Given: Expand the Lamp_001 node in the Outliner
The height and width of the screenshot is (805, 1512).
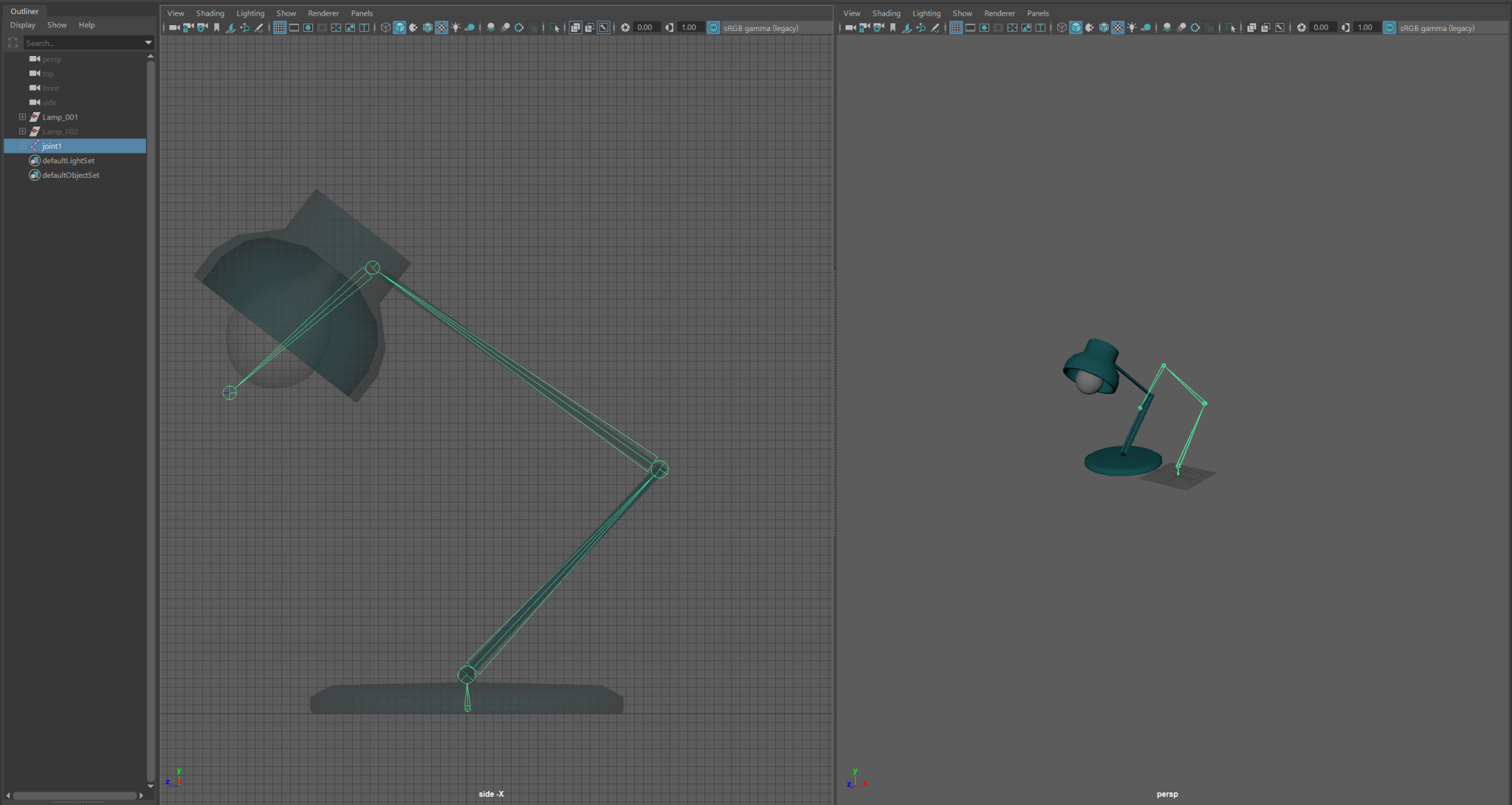Looking at the screenshot, I should [x=22, y=117].
